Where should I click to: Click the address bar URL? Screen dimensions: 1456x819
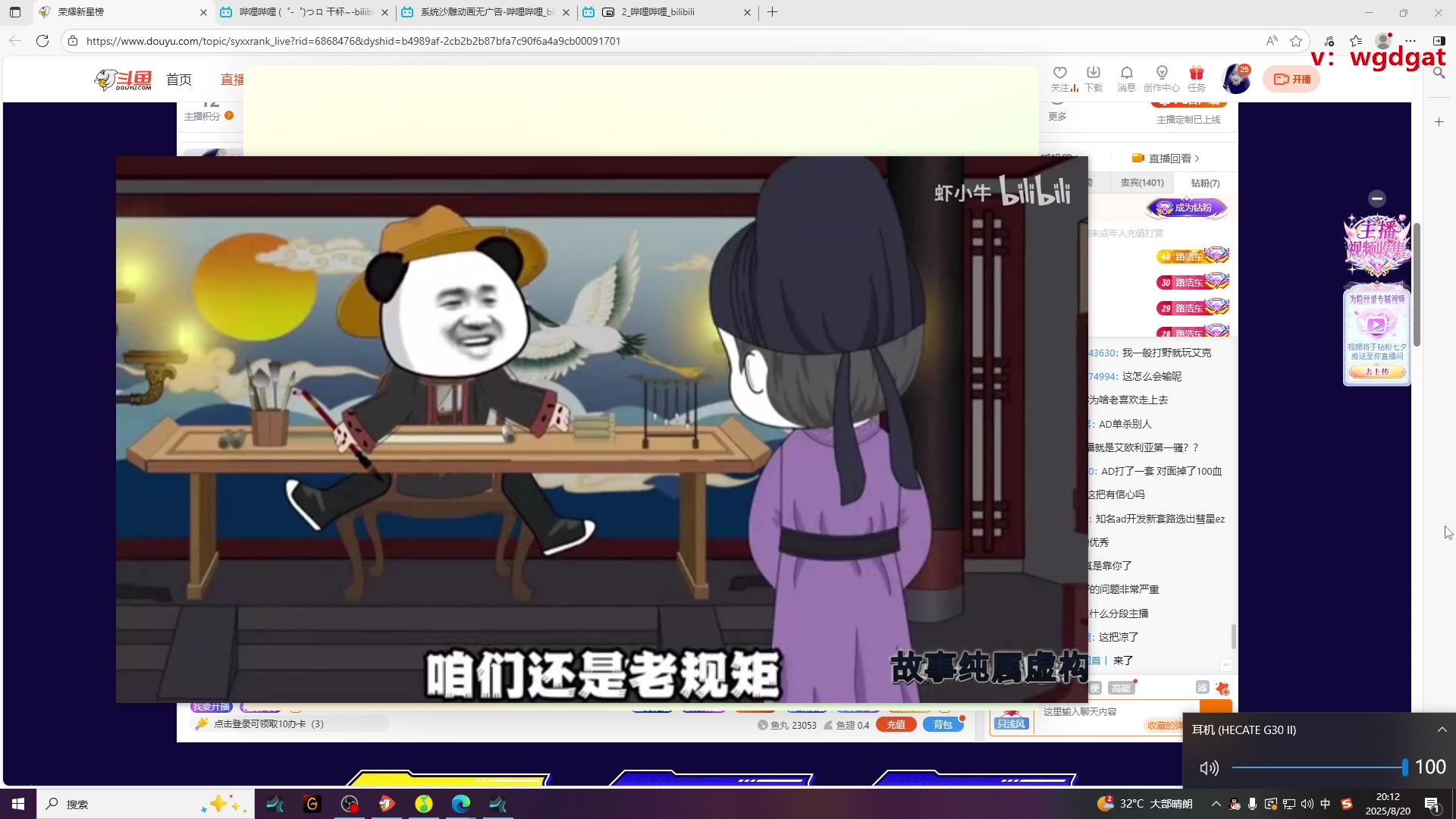[353, 41]
